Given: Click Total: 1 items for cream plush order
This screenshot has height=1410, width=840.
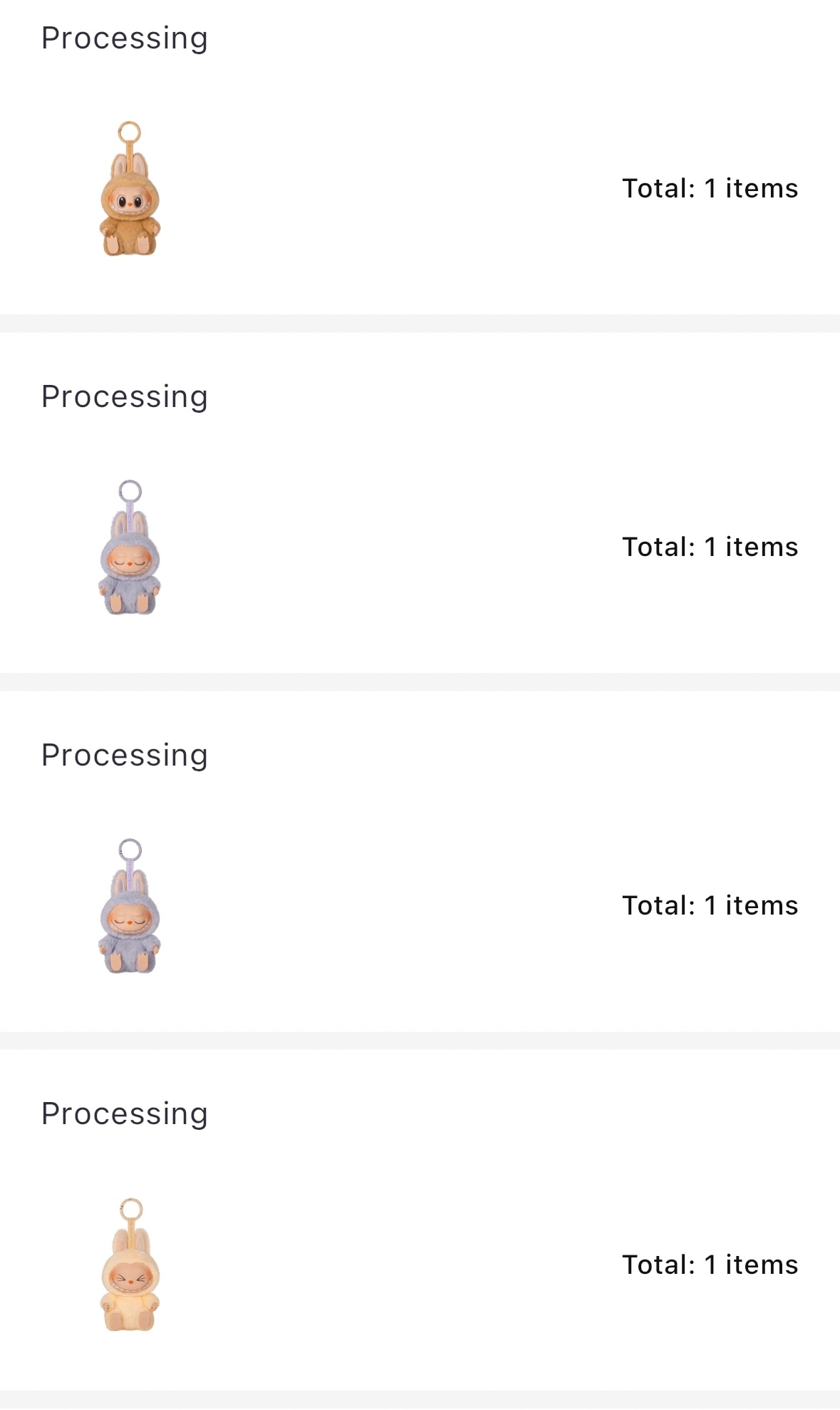Looking at the screenshot, I should [710, 1265].
